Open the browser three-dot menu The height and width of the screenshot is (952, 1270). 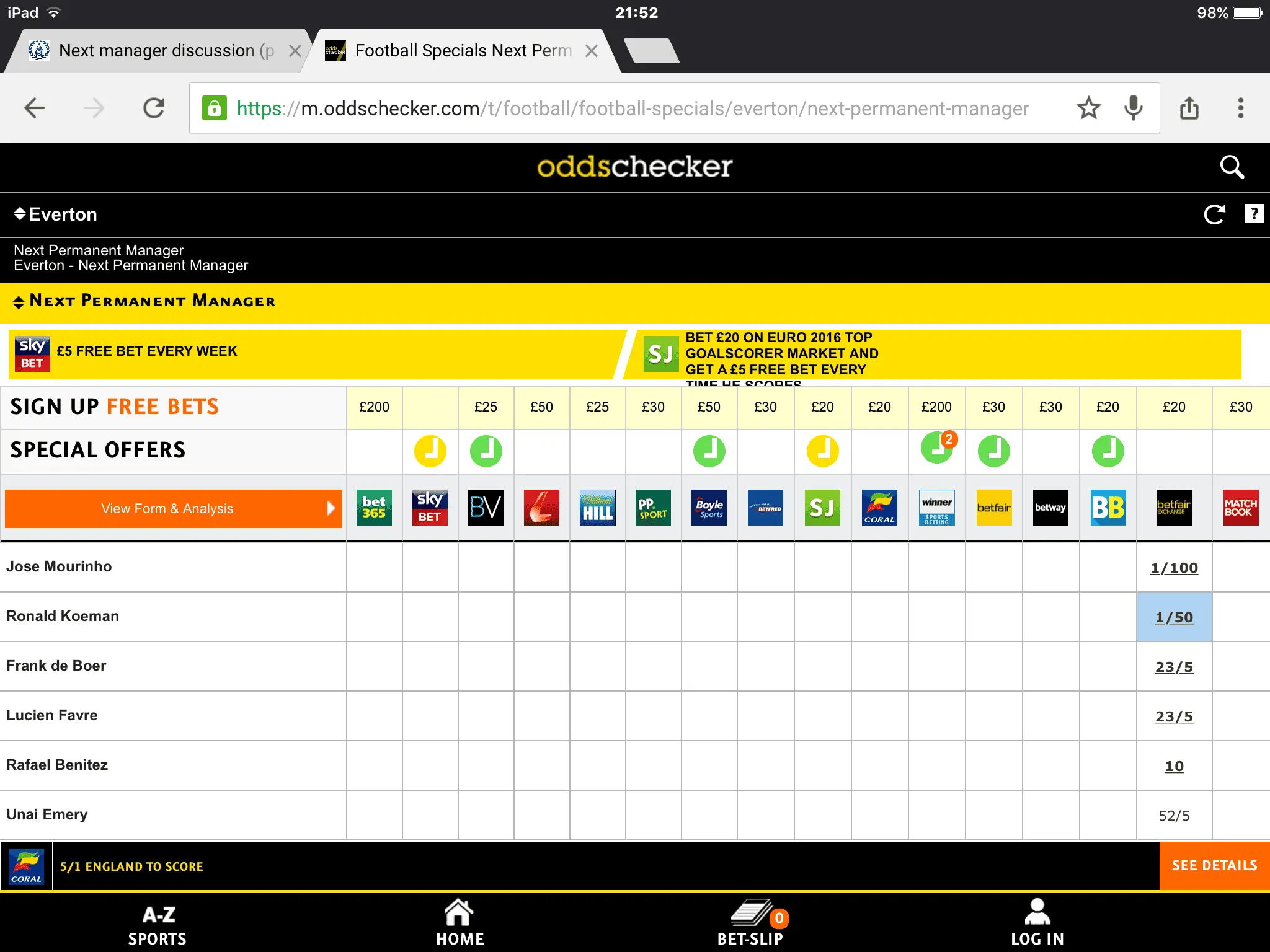[x=1240, y=108]
